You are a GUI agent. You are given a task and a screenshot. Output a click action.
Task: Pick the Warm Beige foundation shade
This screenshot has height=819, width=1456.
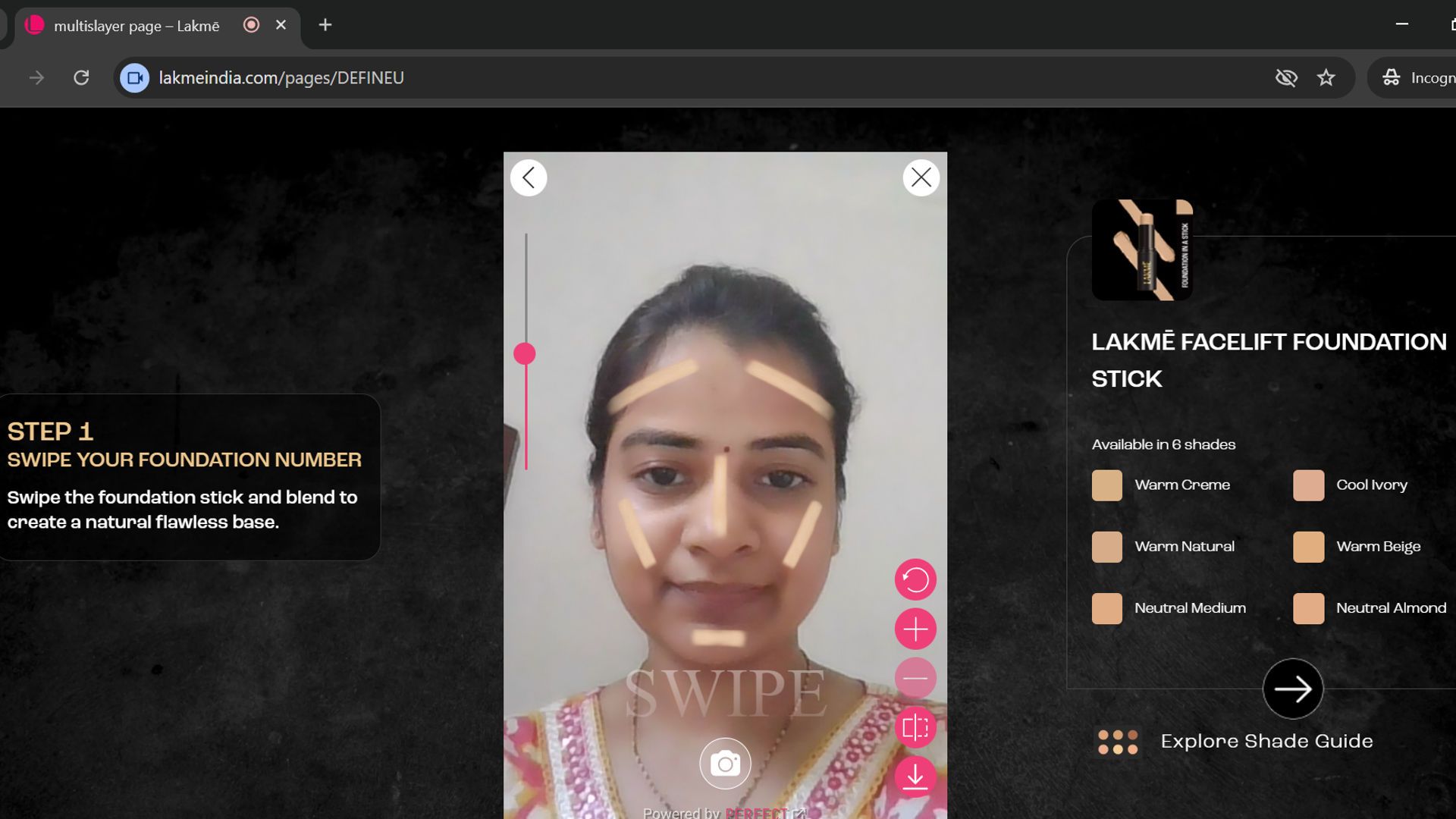click(x=1309, y=546)
